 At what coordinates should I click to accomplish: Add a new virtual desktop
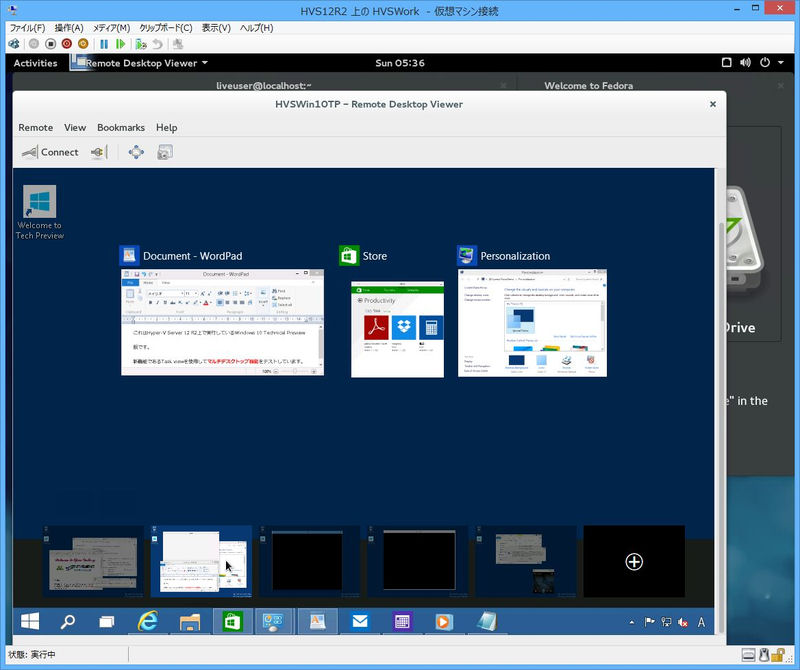pyautogui.click(x=634, y=561)
